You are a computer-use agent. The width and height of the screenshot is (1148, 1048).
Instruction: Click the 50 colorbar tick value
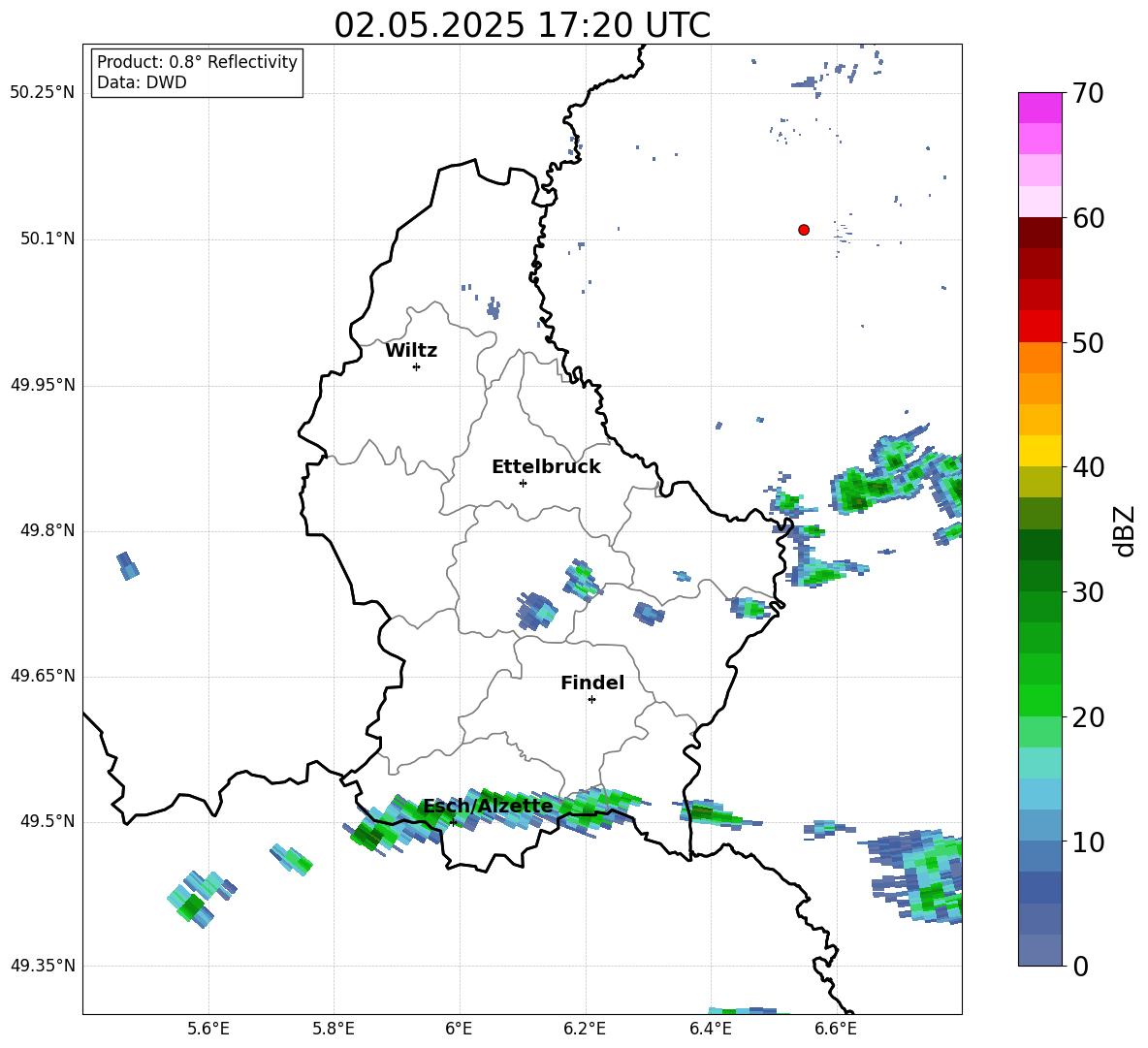pyautogui.click(x=1088, y=342)
